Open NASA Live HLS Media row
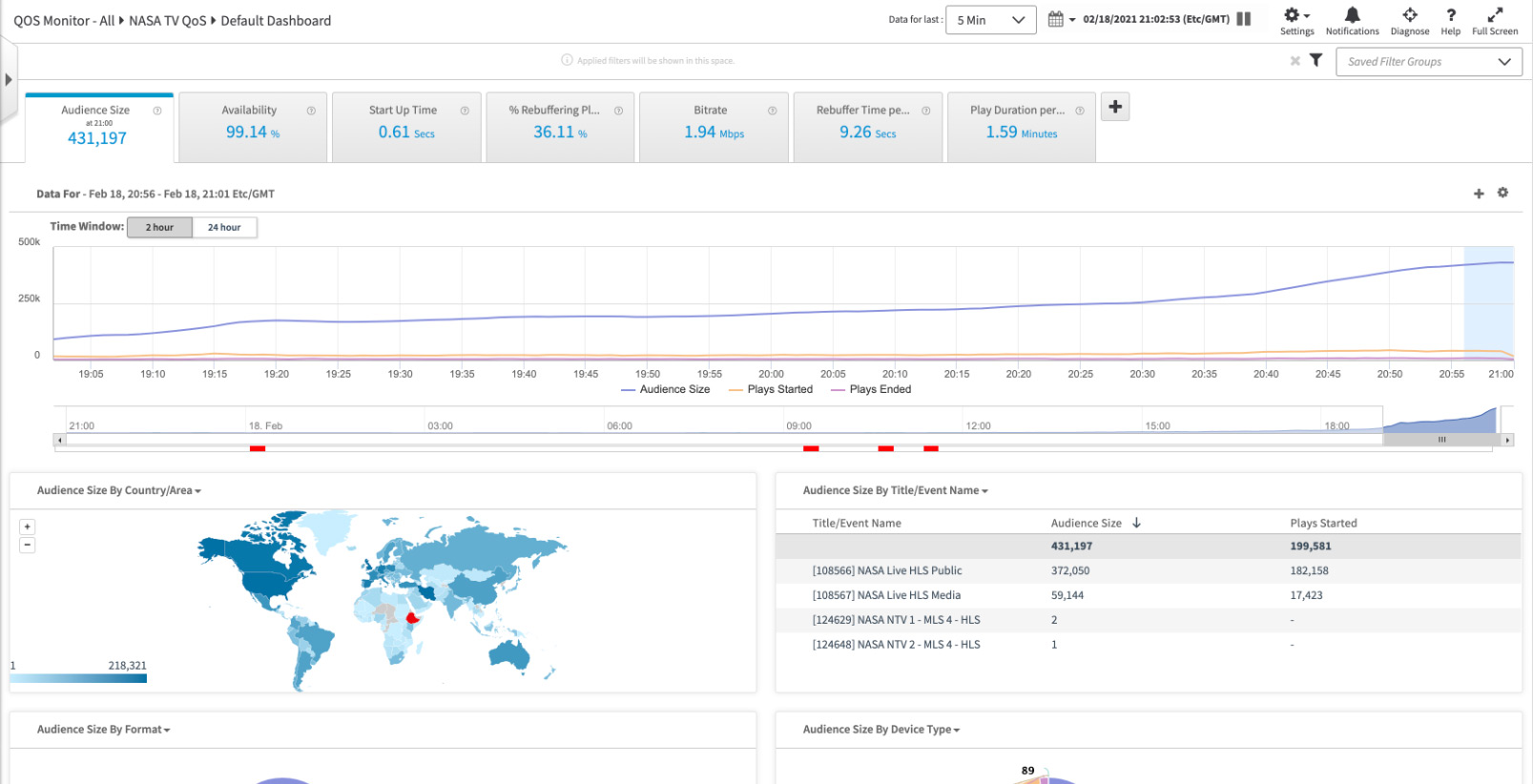 tap(1148, 595)
